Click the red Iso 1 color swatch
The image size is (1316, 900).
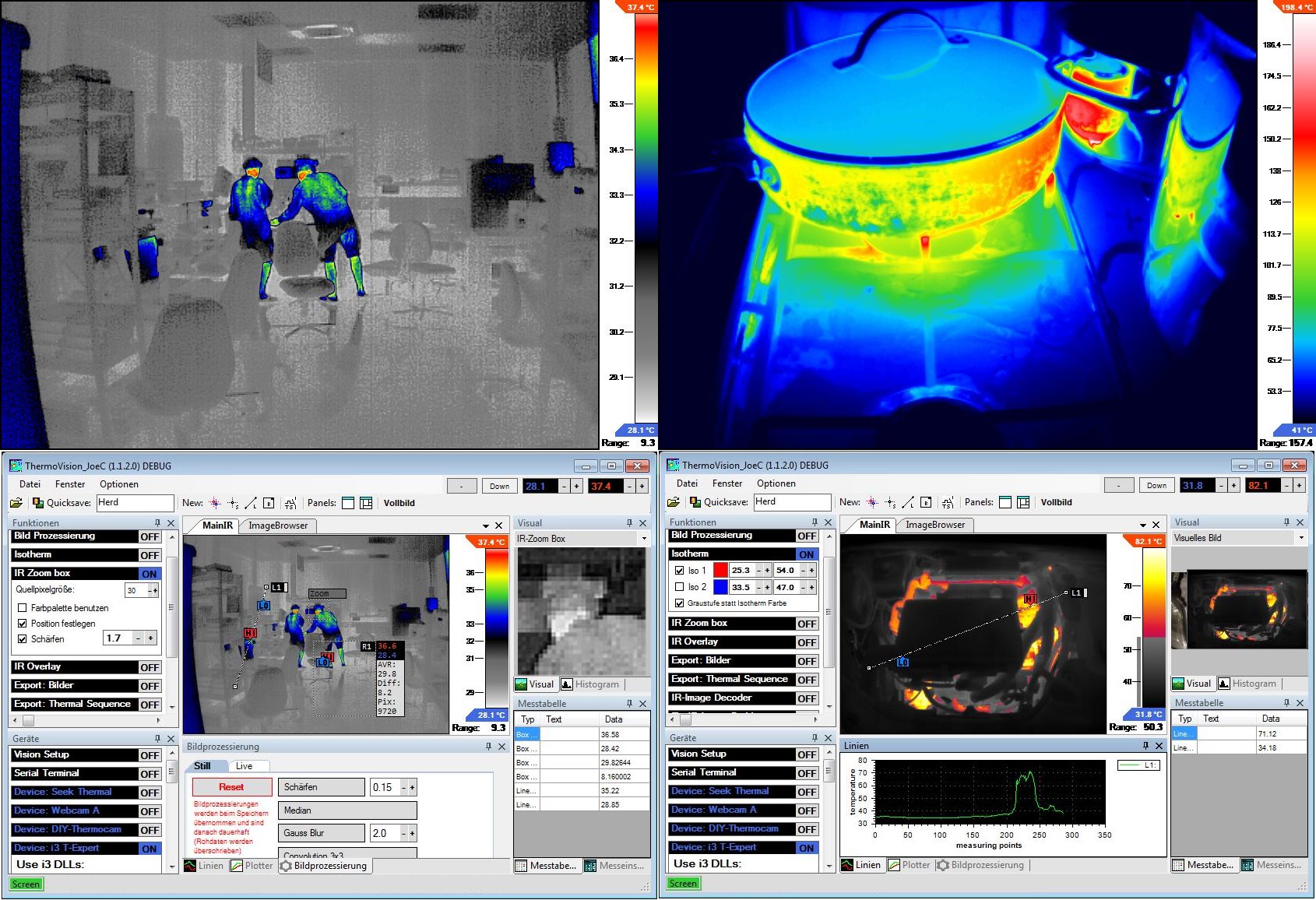720,570
